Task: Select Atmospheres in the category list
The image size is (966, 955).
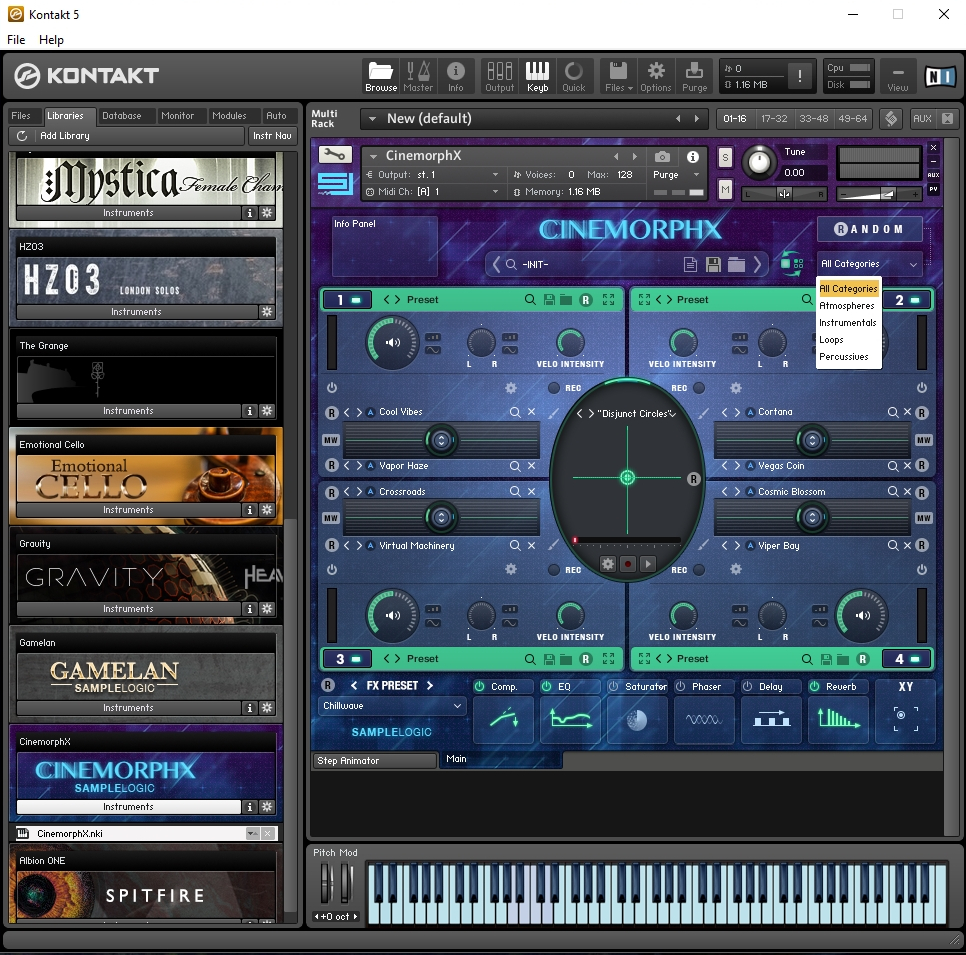Action: (847, 306)
